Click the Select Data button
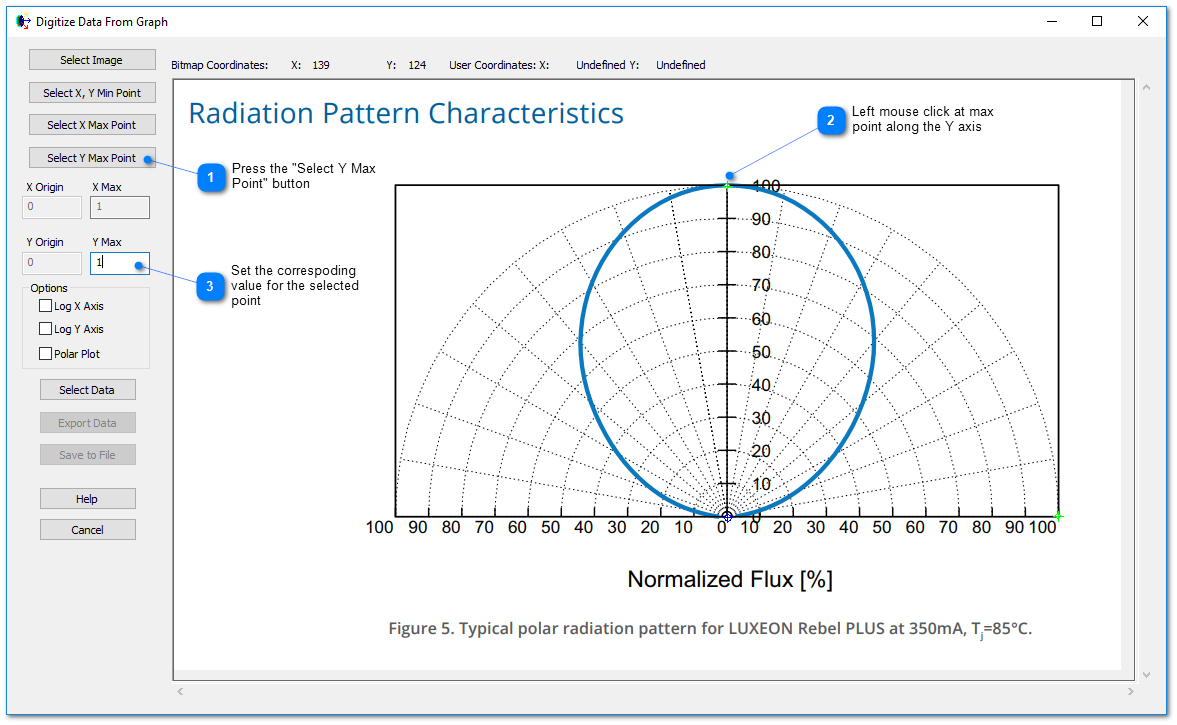This screenshot has width=1177, height=725. click(87, 390)
